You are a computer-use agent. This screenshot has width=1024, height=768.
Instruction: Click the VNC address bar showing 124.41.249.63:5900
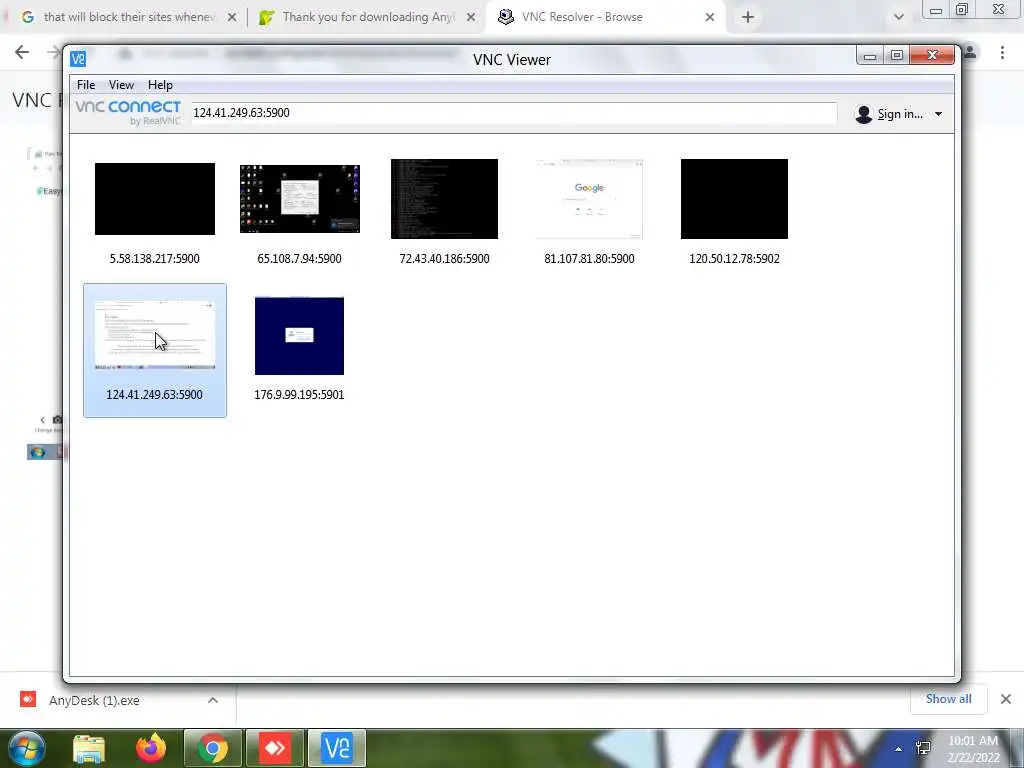coord(513,113)
